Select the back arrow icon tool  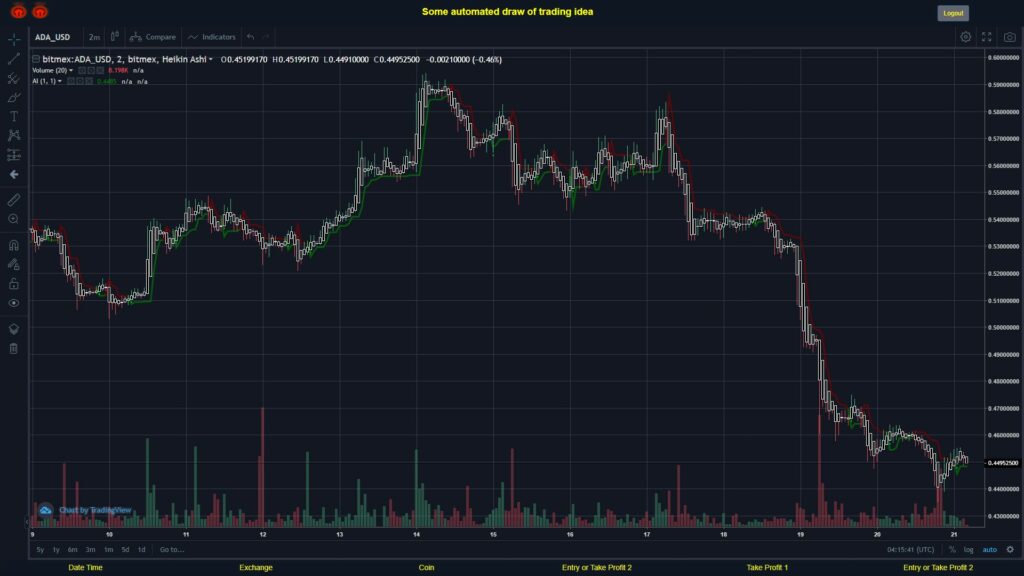point(14,174)
